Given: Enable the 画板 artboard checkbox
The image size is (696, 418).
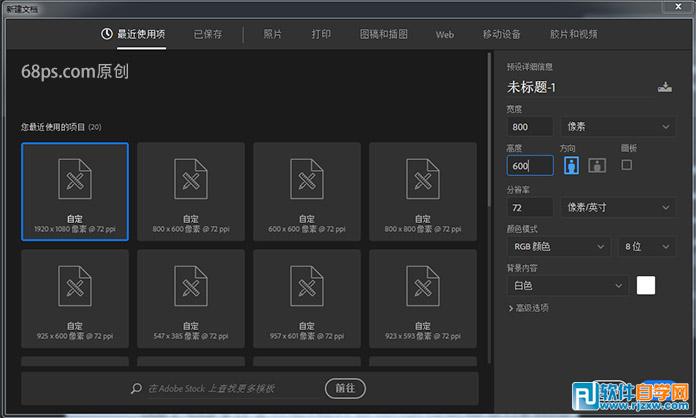Looking at the screenshot, I should tap(627, 165).
